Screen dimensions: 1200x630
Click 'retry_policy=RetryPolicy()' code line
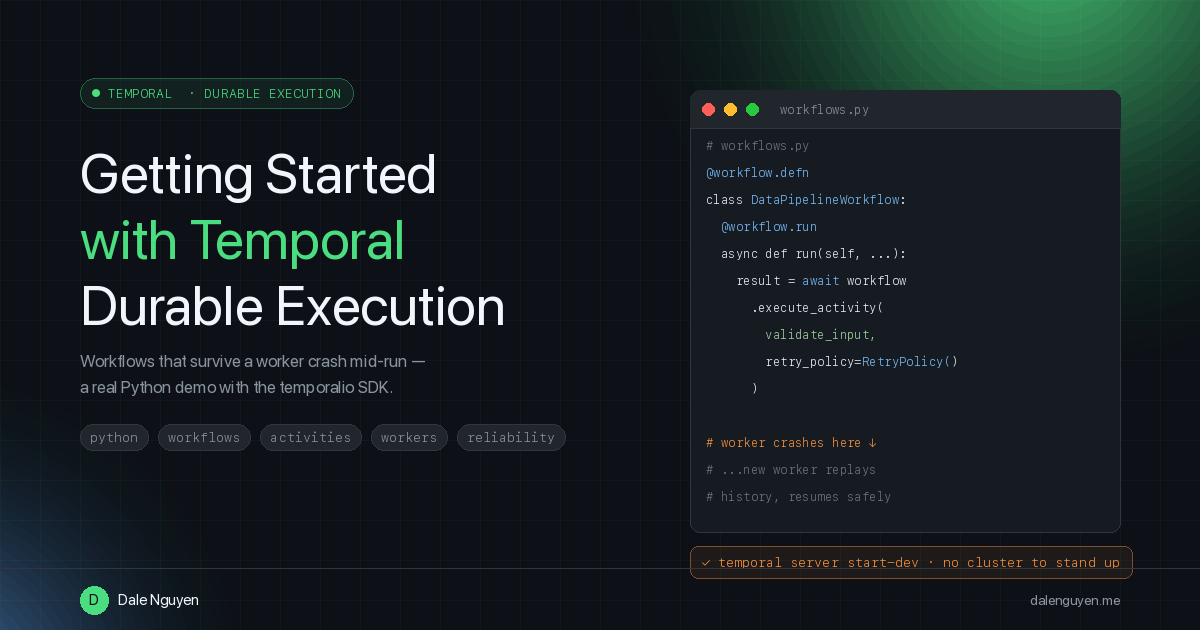coord(862,362)
